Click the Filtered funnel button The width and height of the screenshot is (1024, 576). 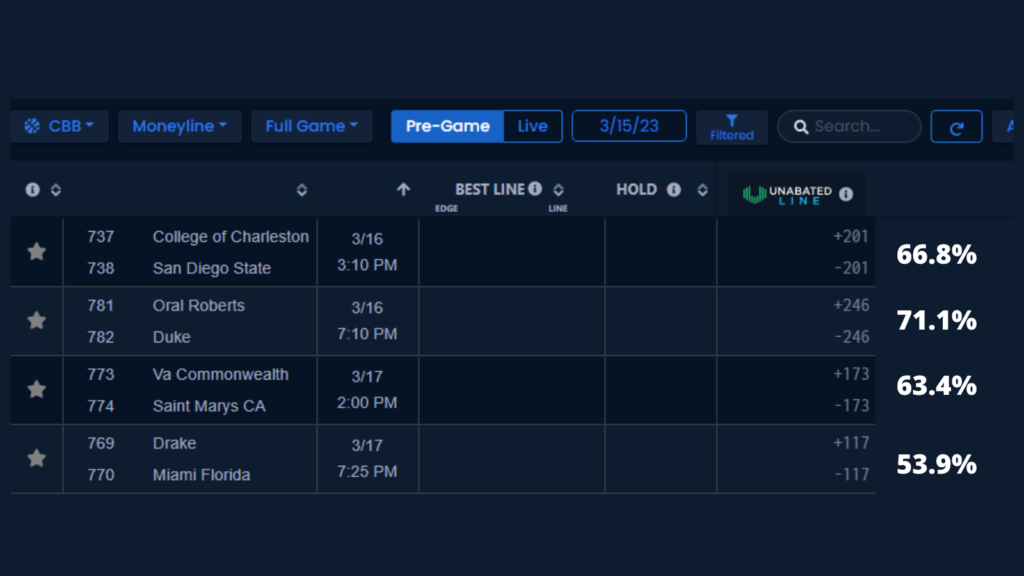[x=731, y=127]
